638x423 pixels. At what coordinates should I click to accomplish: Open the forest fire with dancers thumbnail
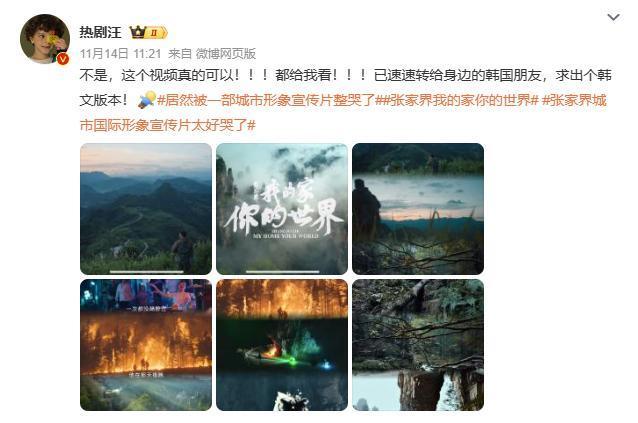coord(146,345)
